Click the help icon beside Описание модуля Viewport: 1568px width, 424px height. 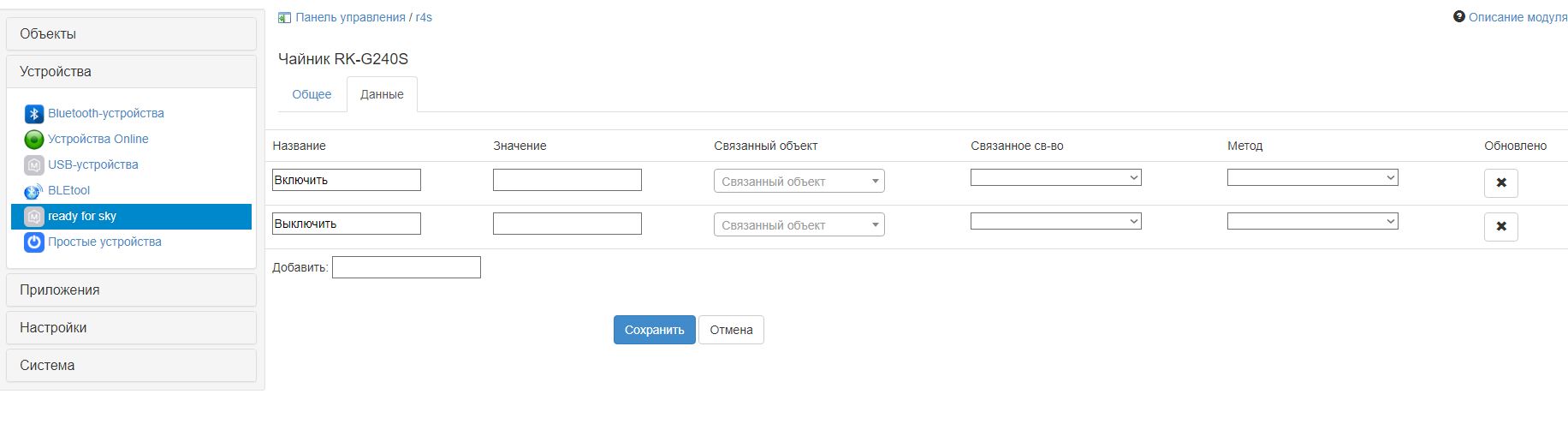point(1459,17)
